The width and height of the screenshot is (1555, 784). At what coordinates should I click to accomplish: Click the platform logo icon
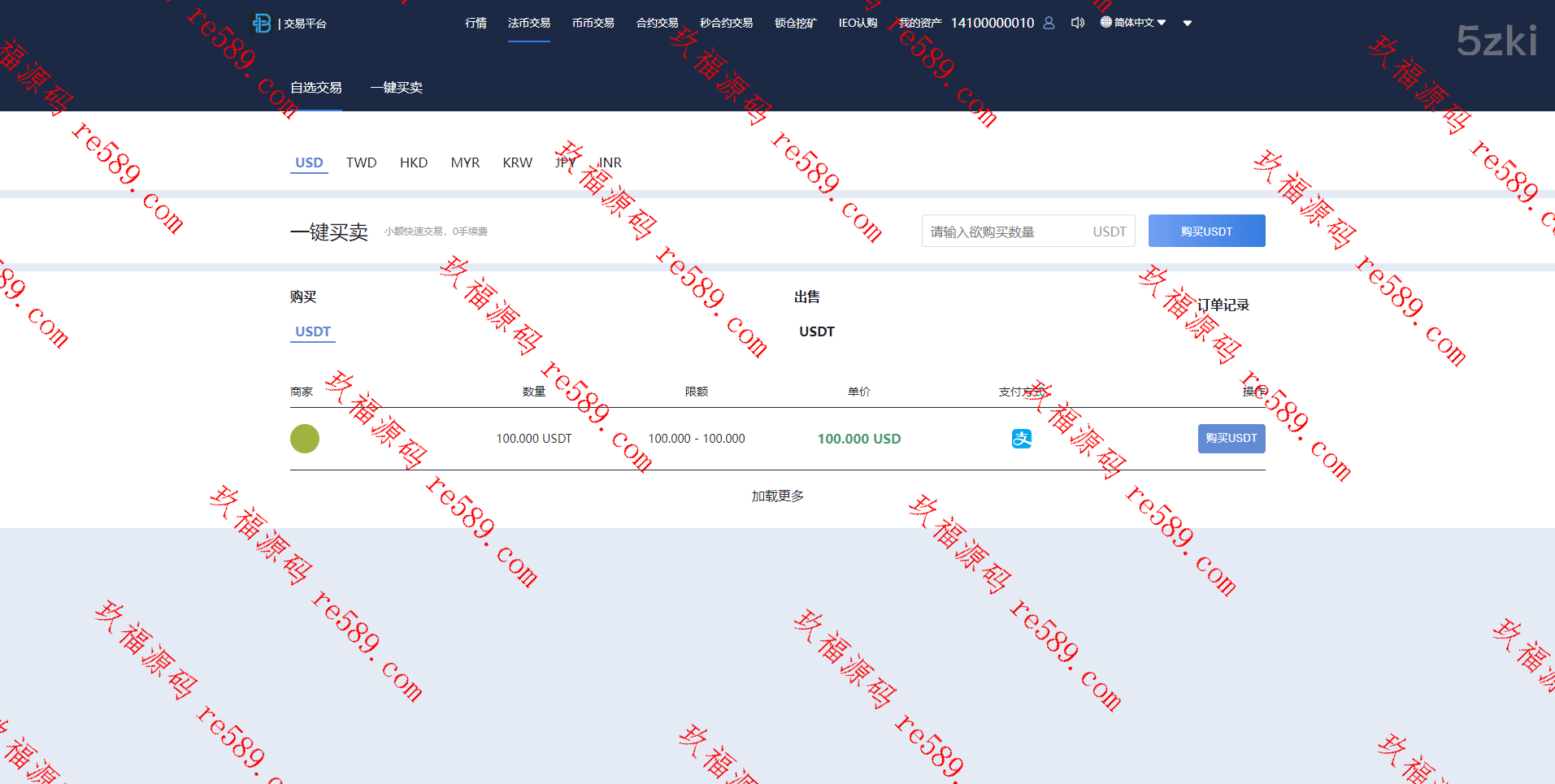[262, 24]
